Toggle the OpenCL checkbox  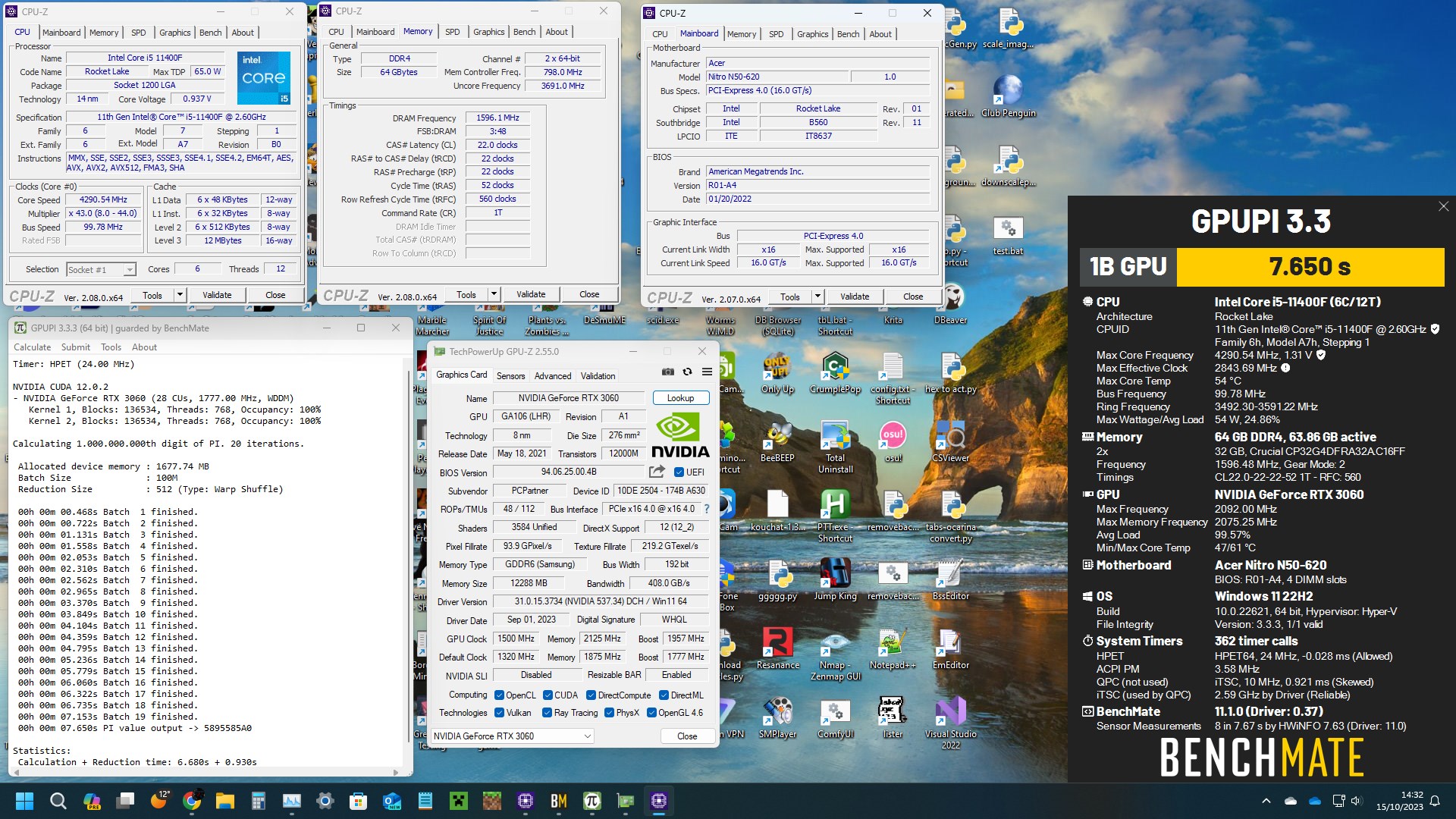[x=499, y=695]
